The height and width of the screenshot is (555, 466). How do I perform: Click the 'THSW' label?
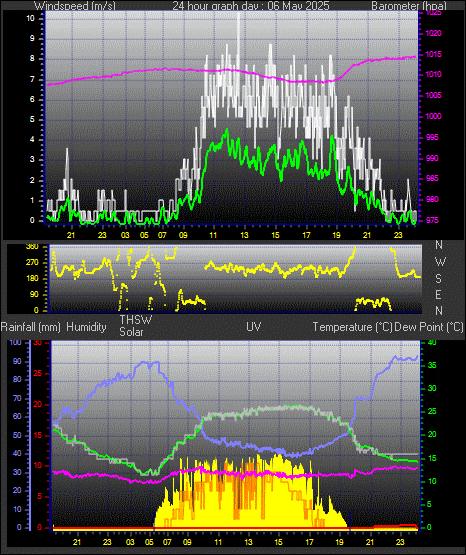136,320
